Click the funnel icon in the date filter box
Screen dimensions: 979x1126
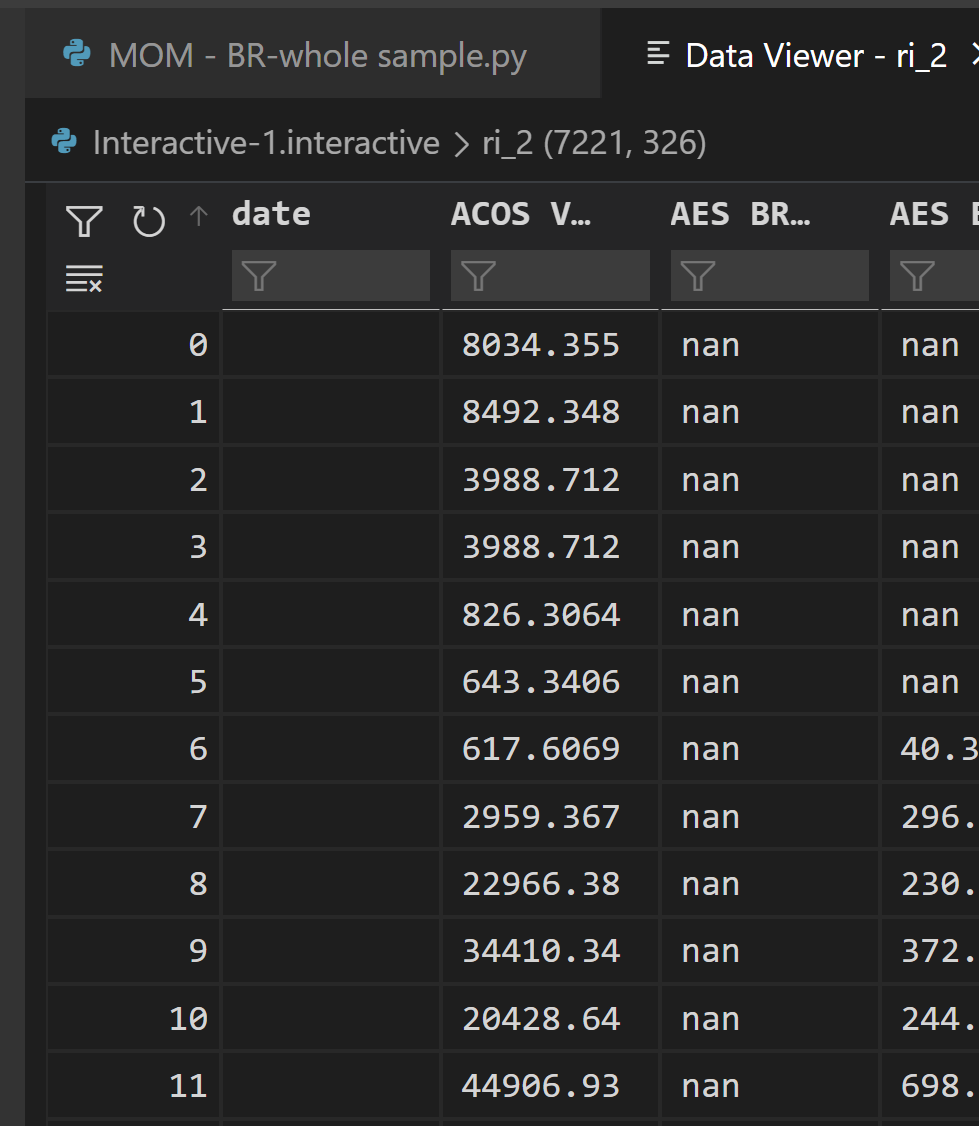click(x=261, y=277)
